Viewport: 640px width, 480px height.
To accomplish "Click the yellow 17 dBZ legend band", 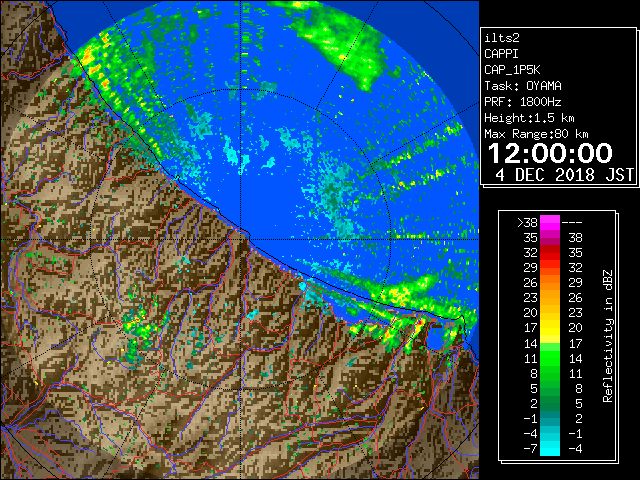I will click(550, 328).
